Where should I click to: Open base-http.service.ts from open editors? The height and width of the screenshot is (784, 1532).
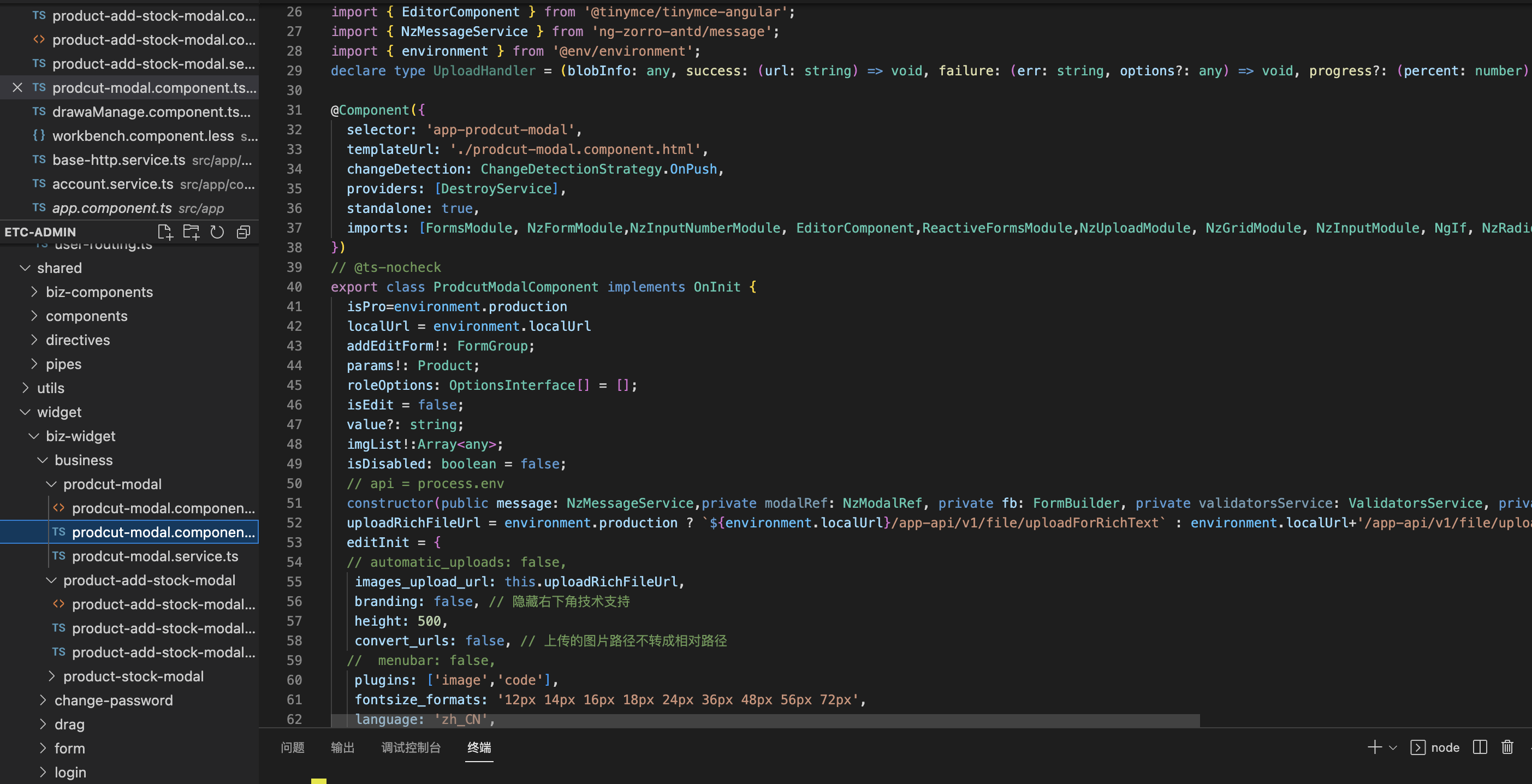129,160
